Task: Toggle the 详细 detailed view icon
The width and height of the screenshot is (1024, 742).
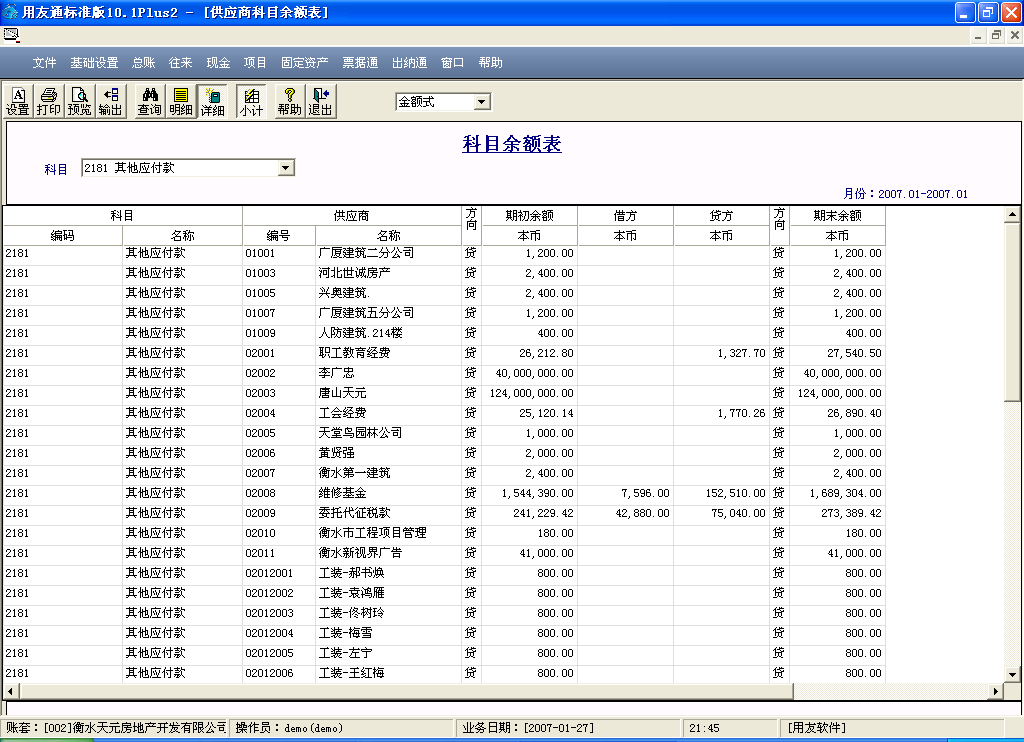Action: click(x=212, y=101)
